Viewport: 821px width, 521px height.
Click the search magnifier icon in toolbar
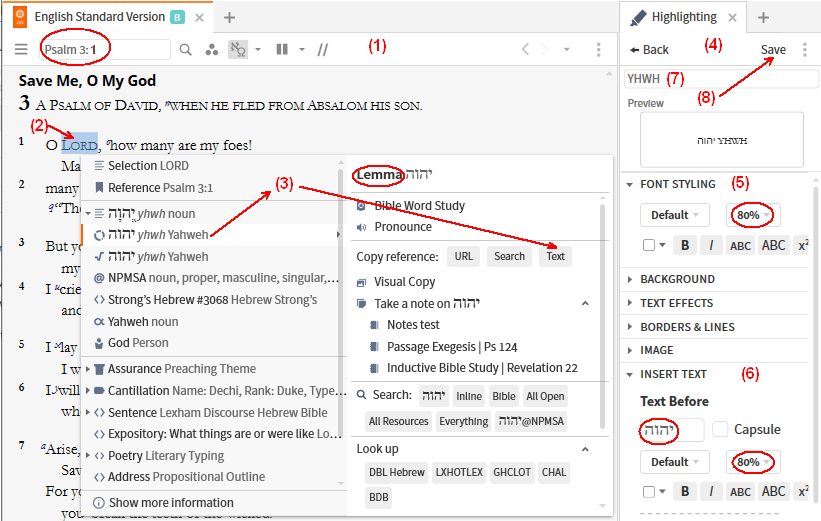pos(185,49)
